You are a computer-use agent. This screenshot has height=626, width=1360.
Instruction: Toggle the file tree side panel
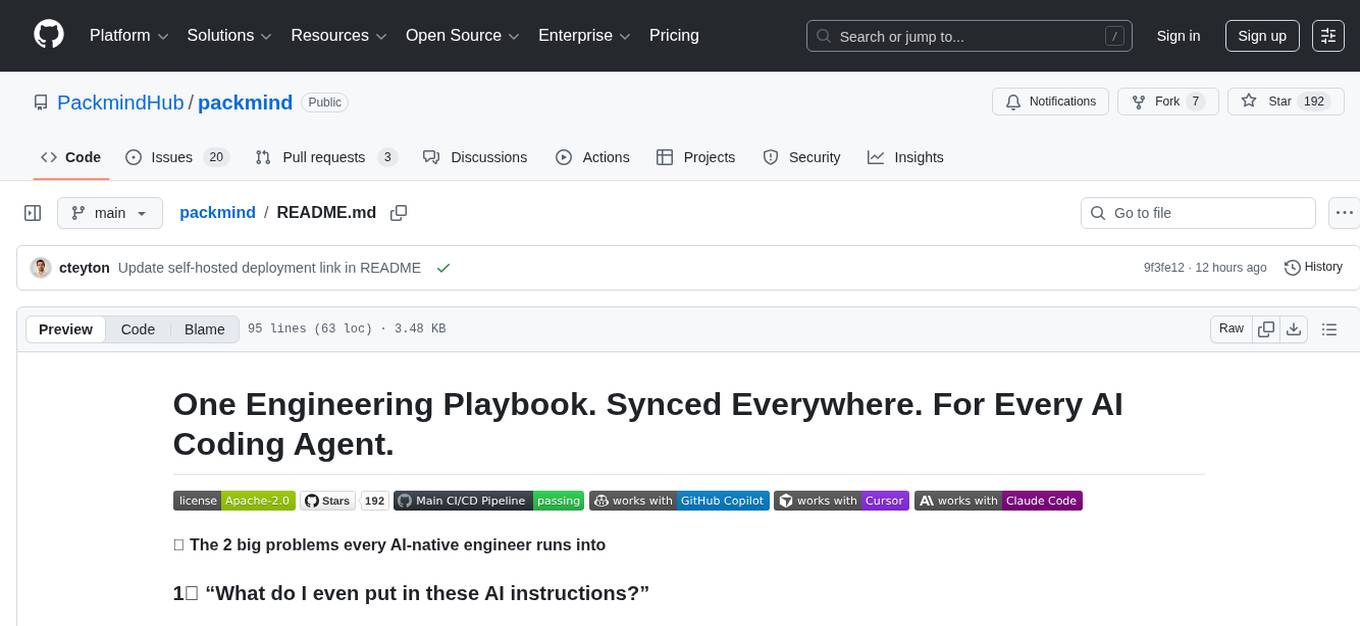(x=32, y=212)
